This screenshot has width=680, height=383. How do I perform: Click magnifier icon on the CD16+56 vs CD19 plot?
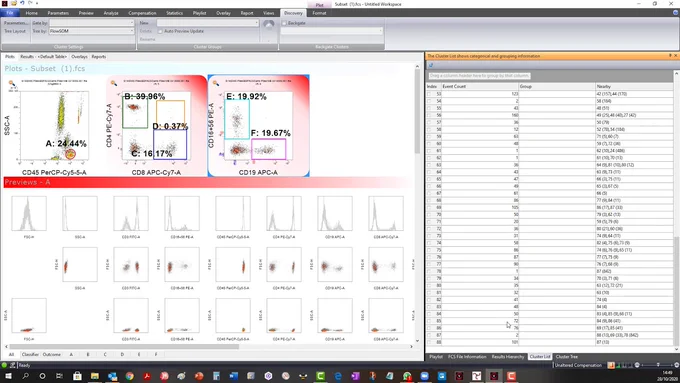[x=216, y=83]
